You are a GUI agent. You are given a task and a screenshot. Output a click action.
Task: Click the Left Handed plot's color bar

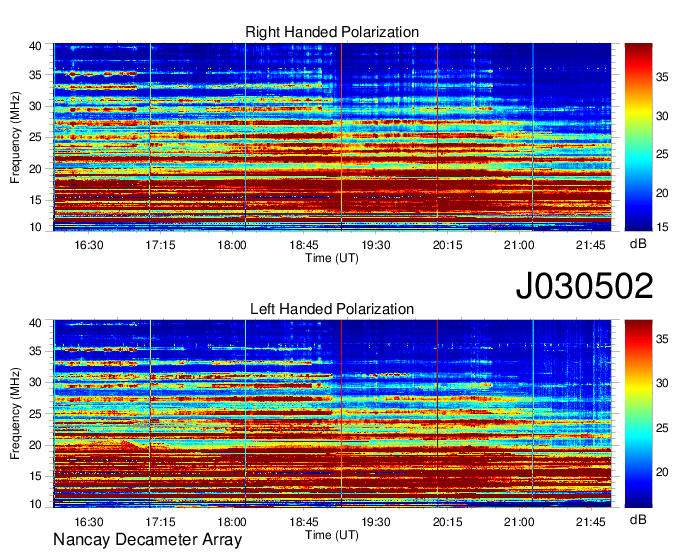coord(638,414)
